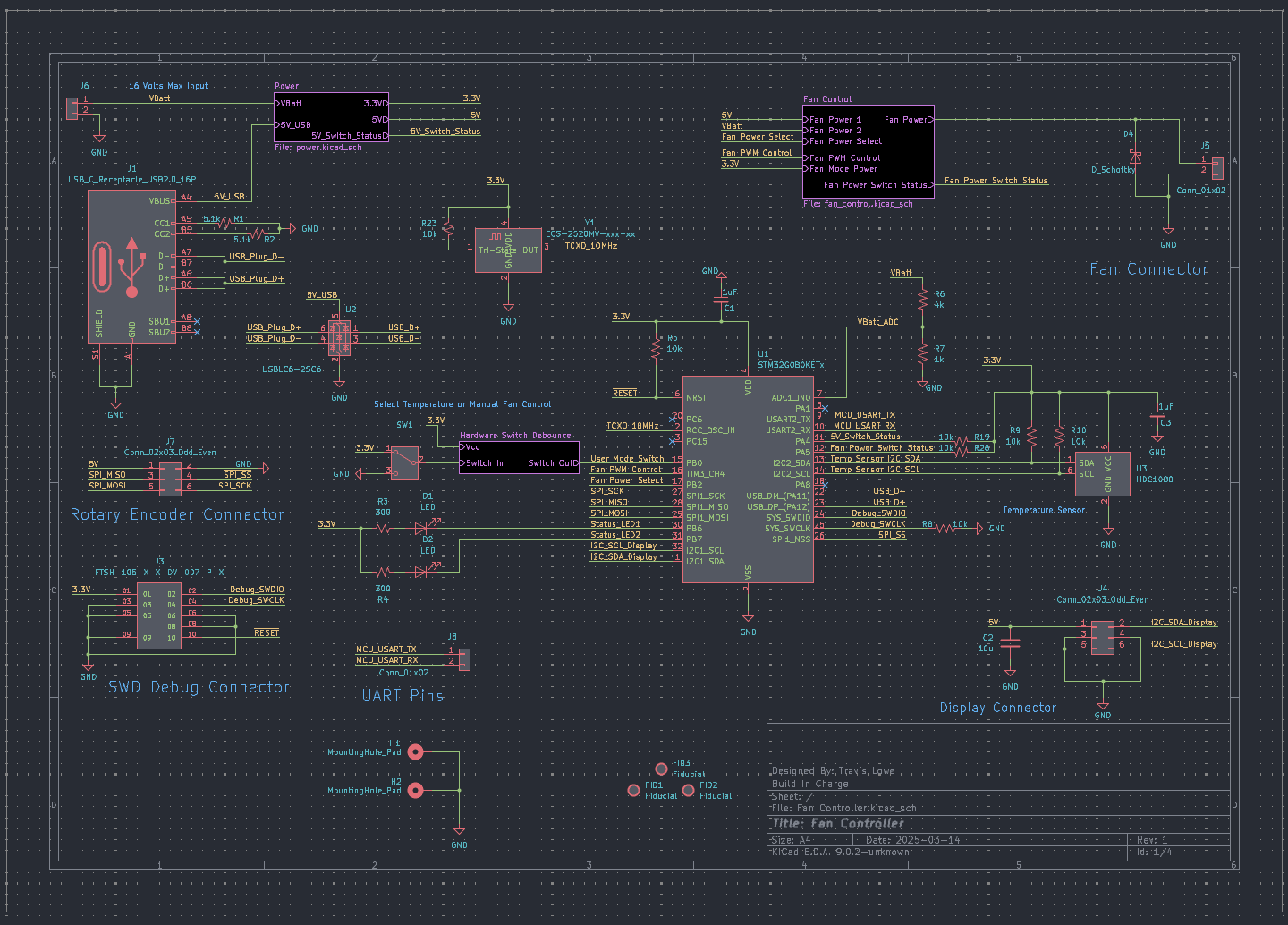
Task: Click resistor R7 1k symbol
Action: point(922,354)
